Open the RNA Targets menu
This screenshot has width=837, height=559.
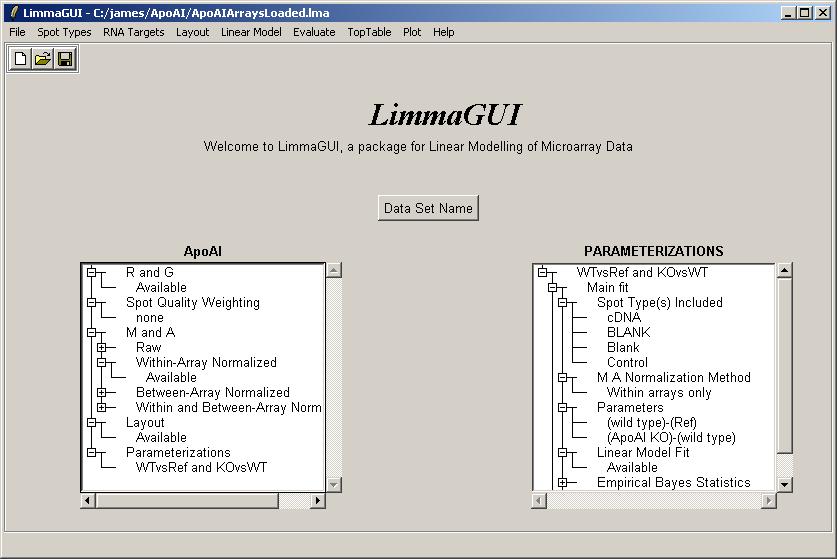click(133, 32)
